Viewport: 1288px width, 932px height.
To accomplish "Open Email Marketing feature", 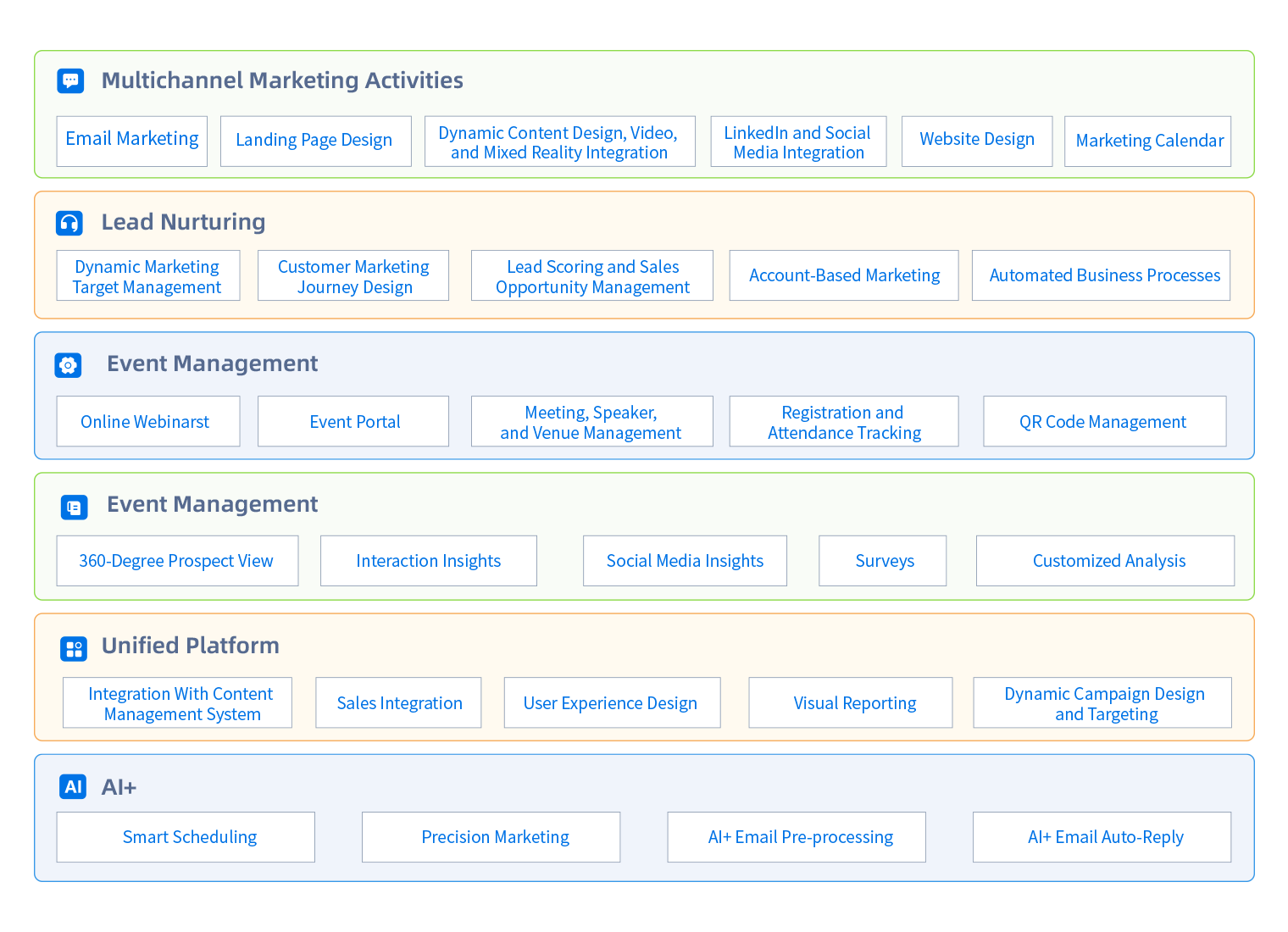I will tap(132, 141).
